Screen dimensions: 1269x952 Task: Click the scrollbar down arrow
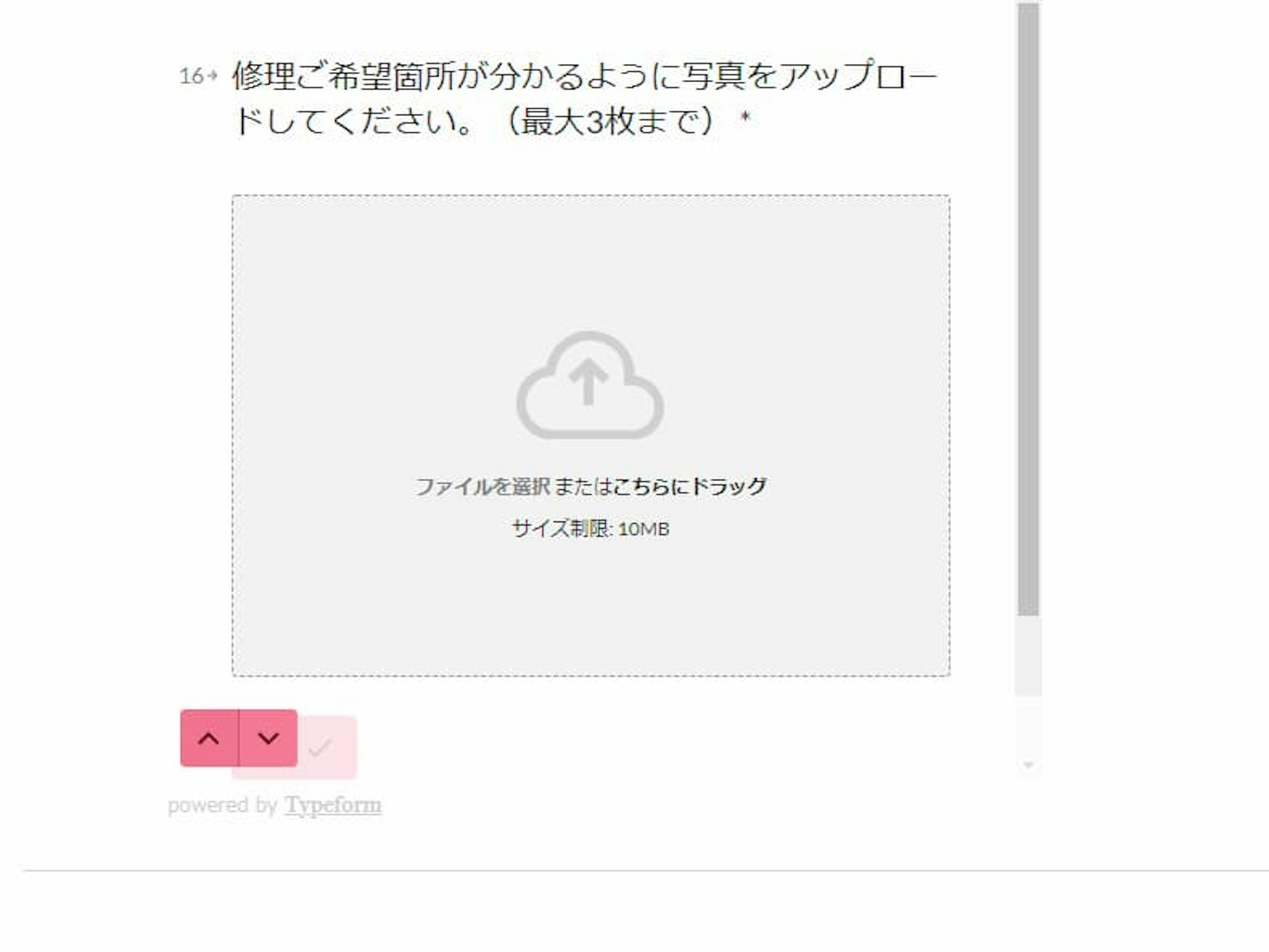tap(1028, 765)
